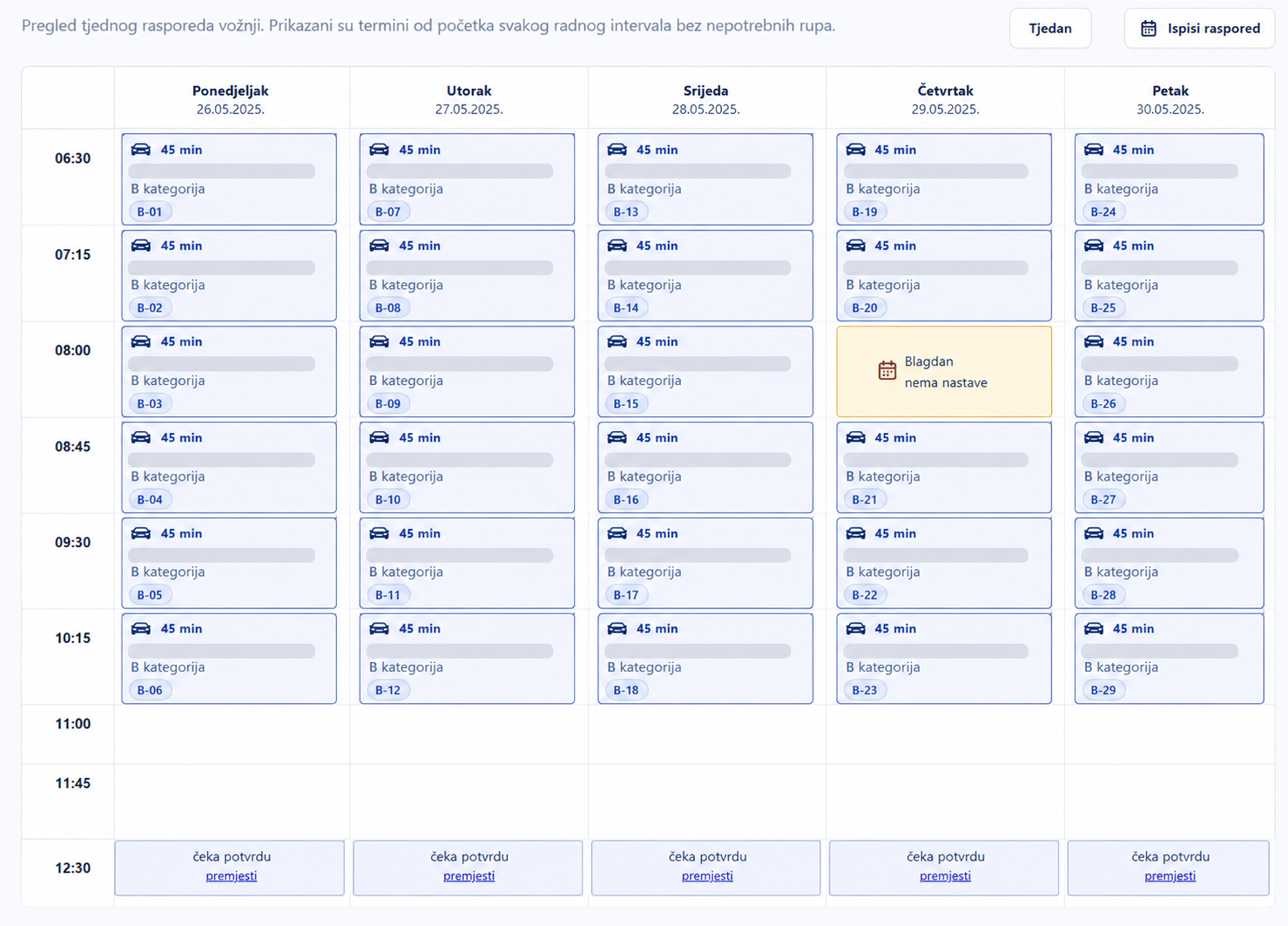The width and height of the screenshot is (1288, 926).
Task: Click the car icon in lesson B-12
Action: (x=379, y=628)
